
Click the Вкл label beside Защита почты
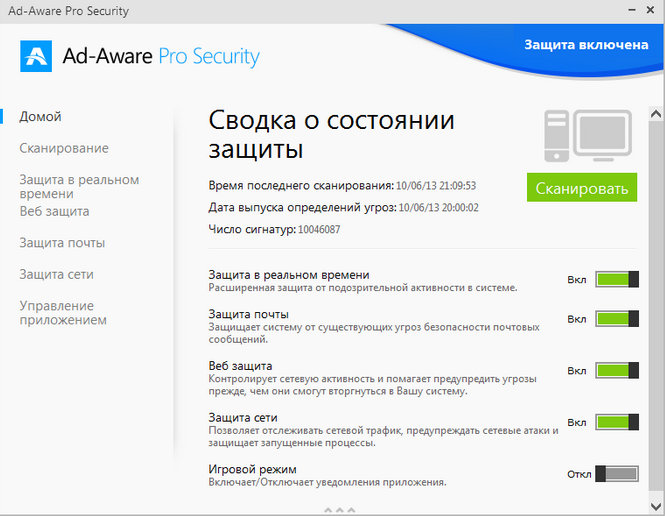[x=577, y=319]
